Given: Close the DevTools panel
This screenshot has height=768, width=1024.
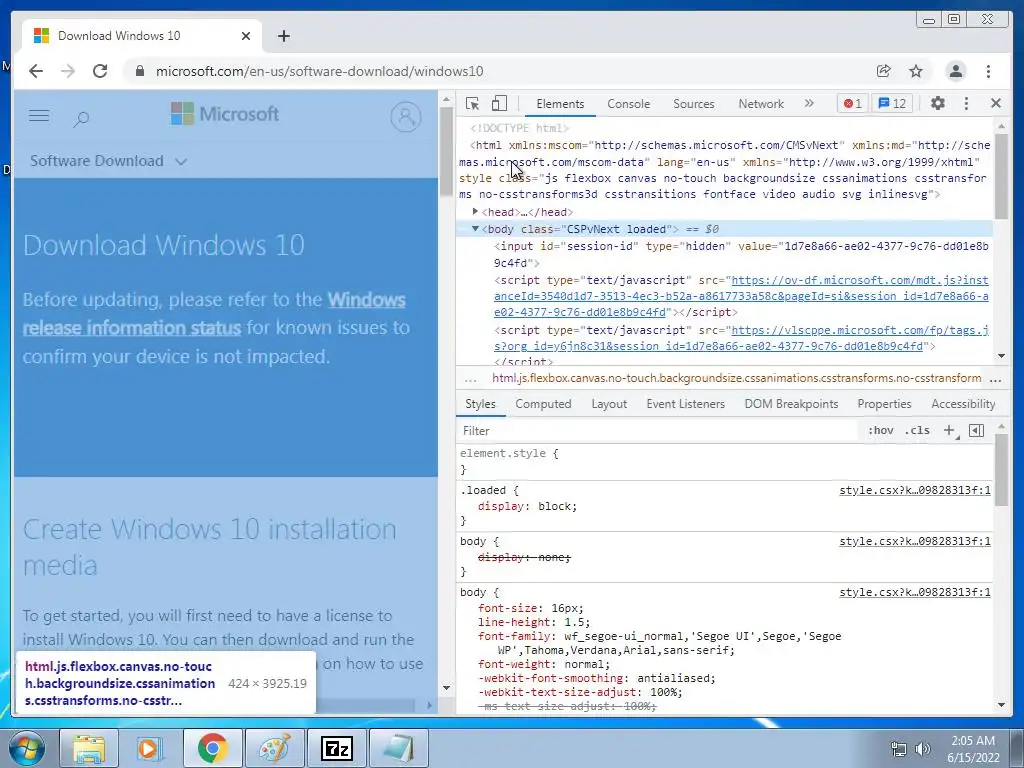Looking at the screenshot, I should 996,103.
